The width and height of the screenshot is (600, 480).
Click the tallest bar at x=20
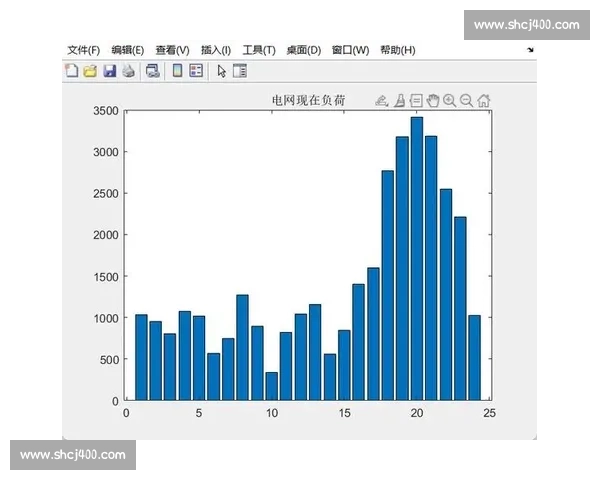pyautogui.click(x=417, y=259)
